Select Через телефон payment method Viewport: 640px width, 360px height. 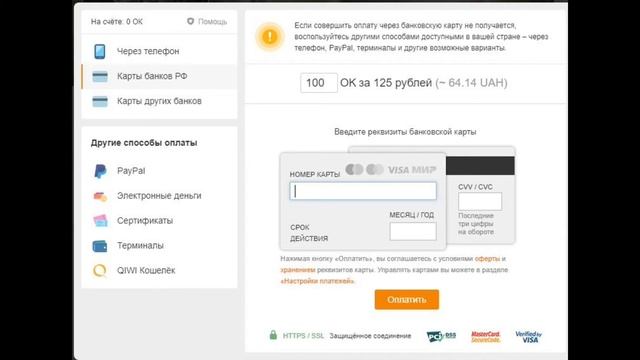click(x=159, y=51)
